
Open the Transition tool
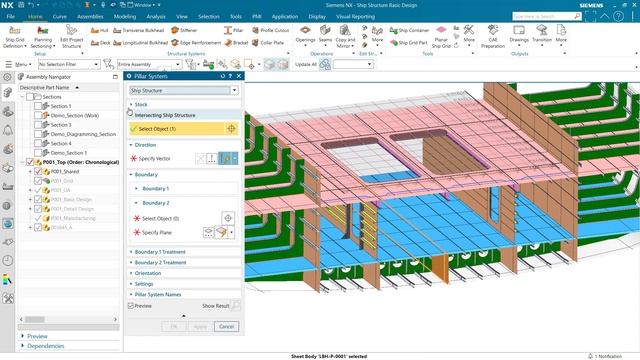(x=542, y=35)
